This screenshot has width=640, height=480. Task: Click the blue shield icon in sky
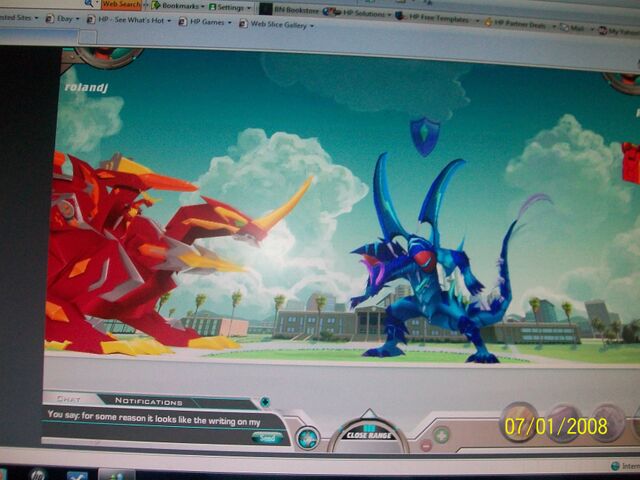point(425,135)
